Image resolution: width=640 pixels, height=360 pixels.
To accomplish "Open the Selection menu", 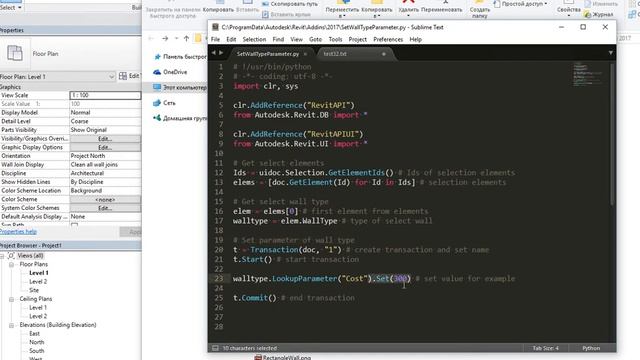I will 254,40.
